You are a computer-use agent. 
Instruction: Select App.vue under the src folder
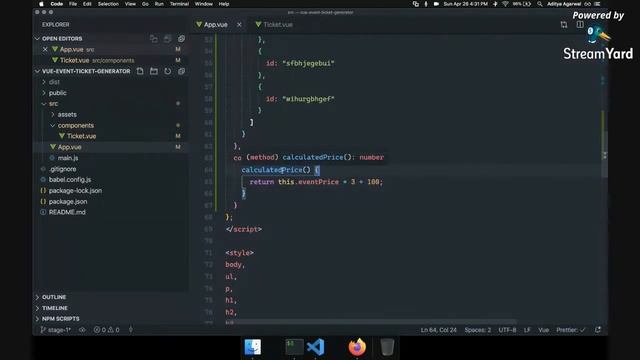click(x=69, y=147)
